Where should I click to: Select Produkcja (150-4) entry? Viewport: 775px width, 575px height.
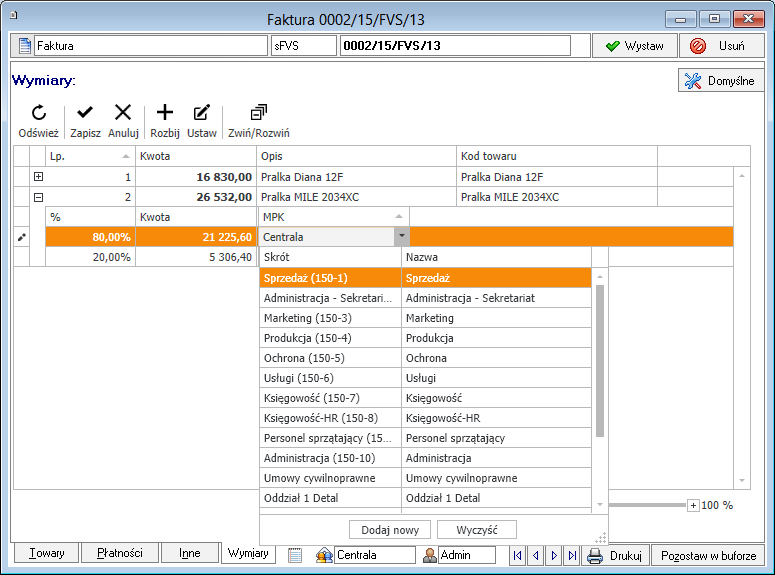426,338
